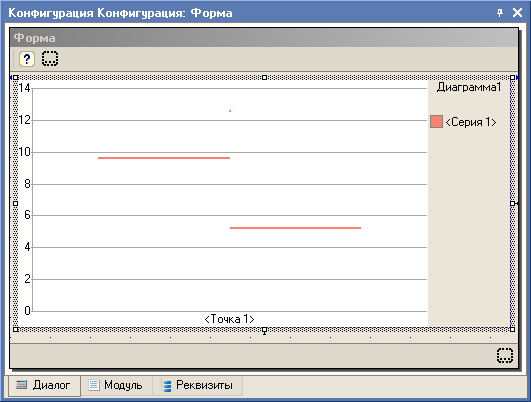Click the Форма title bar

click(264, 38)
